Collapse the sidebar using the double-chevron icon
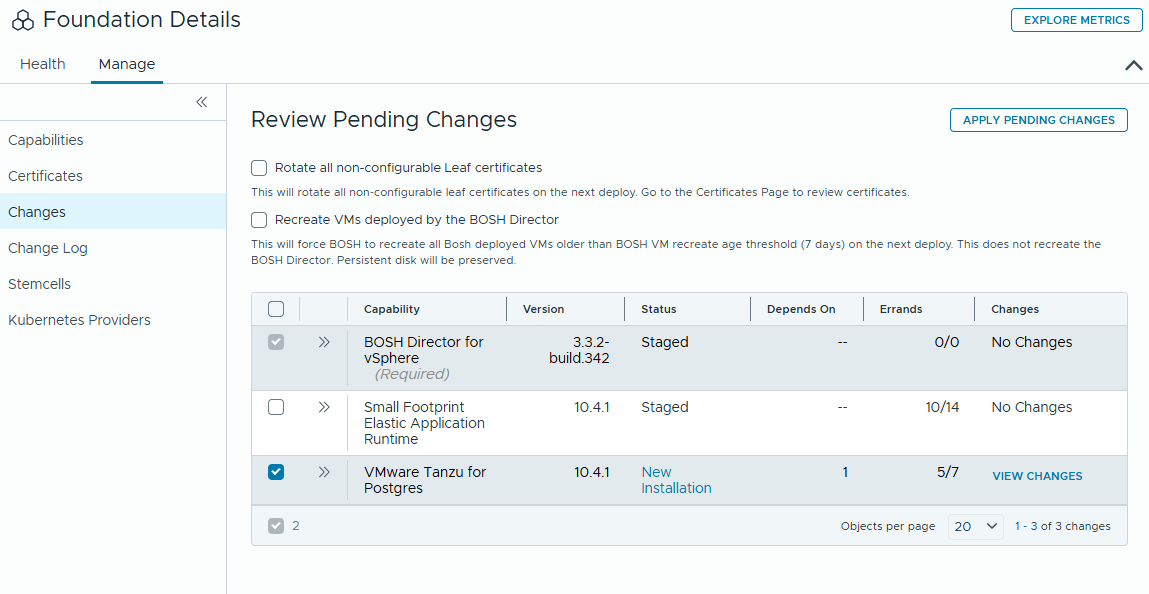The image size is (1149, 594). (202, 102)
